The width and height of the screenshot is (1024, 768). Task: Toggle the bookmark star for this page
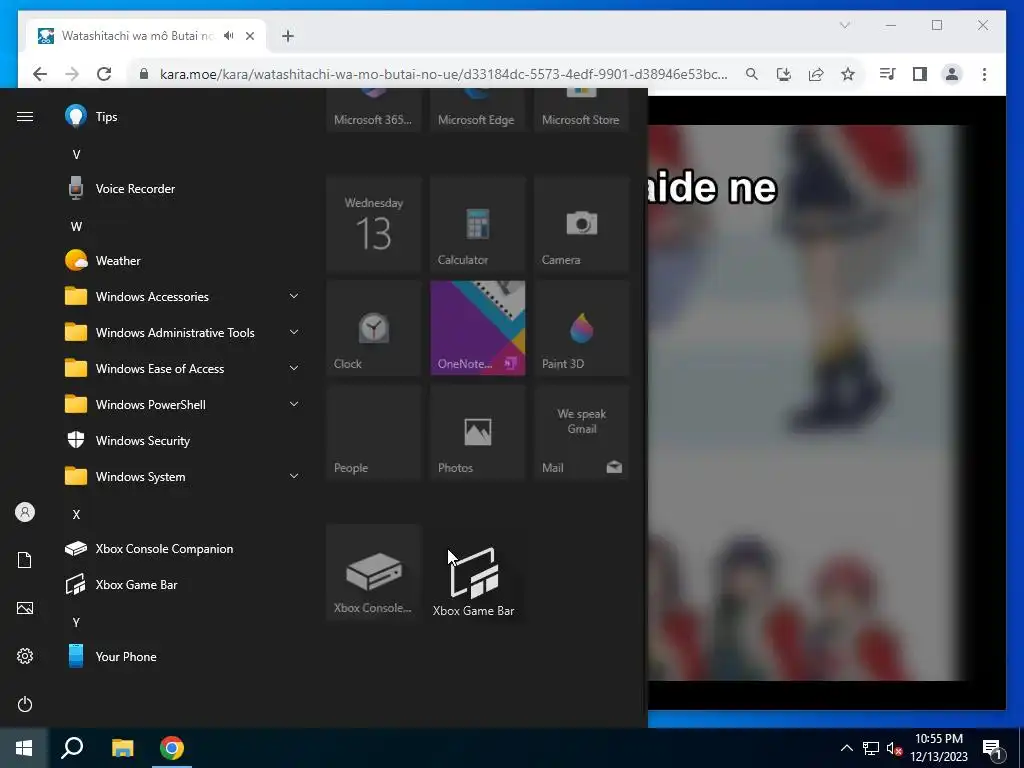[x=848, y=74]
